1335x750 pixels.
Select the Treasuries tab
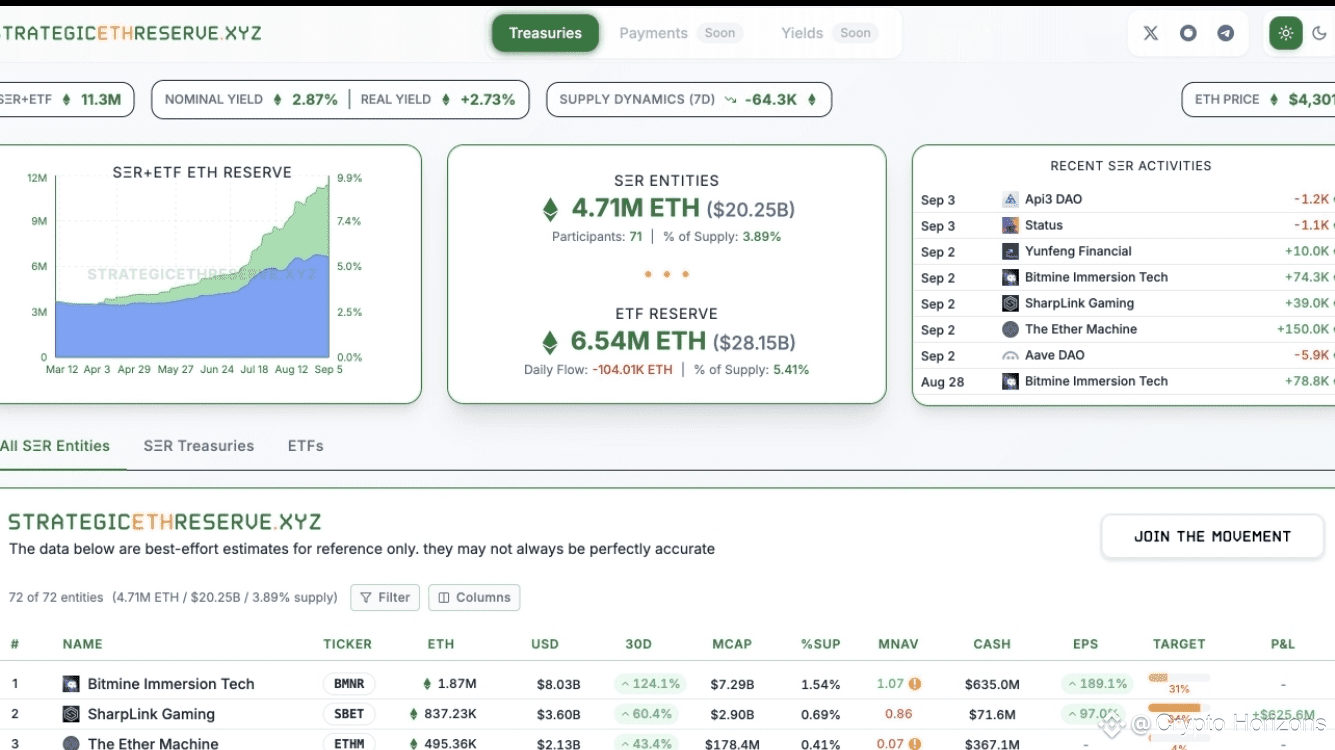(x=545, y=33)
